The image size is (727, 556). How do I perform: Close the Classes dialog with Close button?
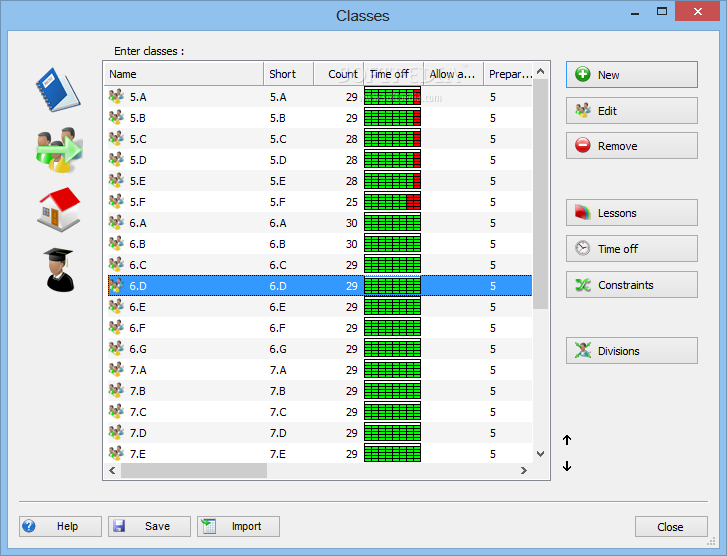point(671,527)
